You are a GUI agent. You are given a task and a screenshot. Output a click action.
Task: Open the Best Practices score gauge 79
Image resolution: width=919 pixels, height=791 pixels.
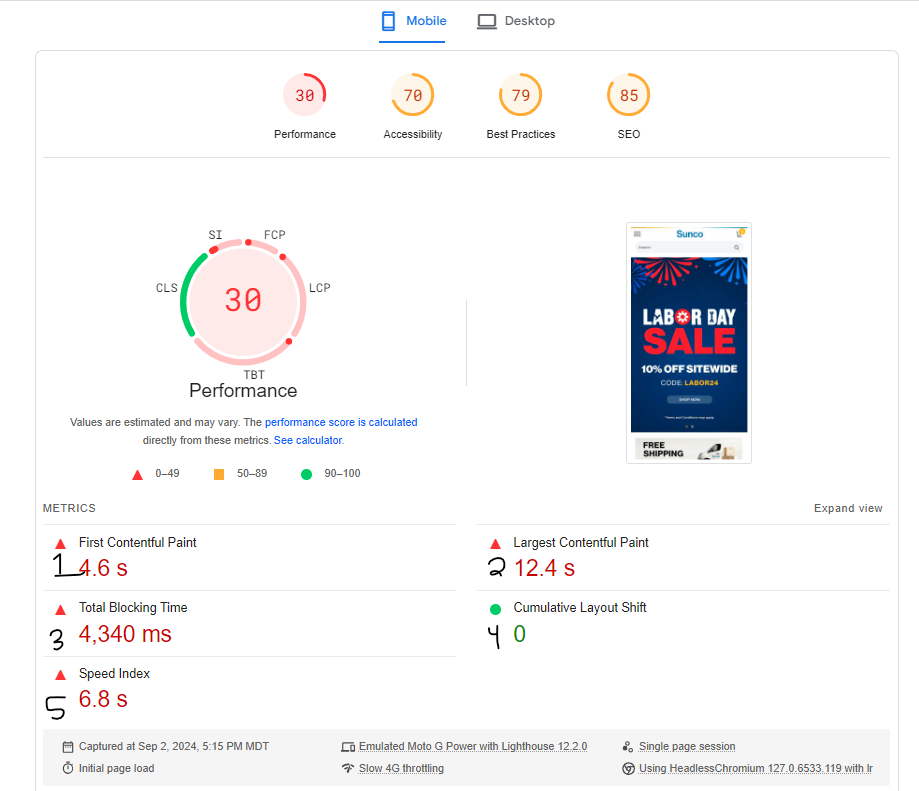click(520, 95)
